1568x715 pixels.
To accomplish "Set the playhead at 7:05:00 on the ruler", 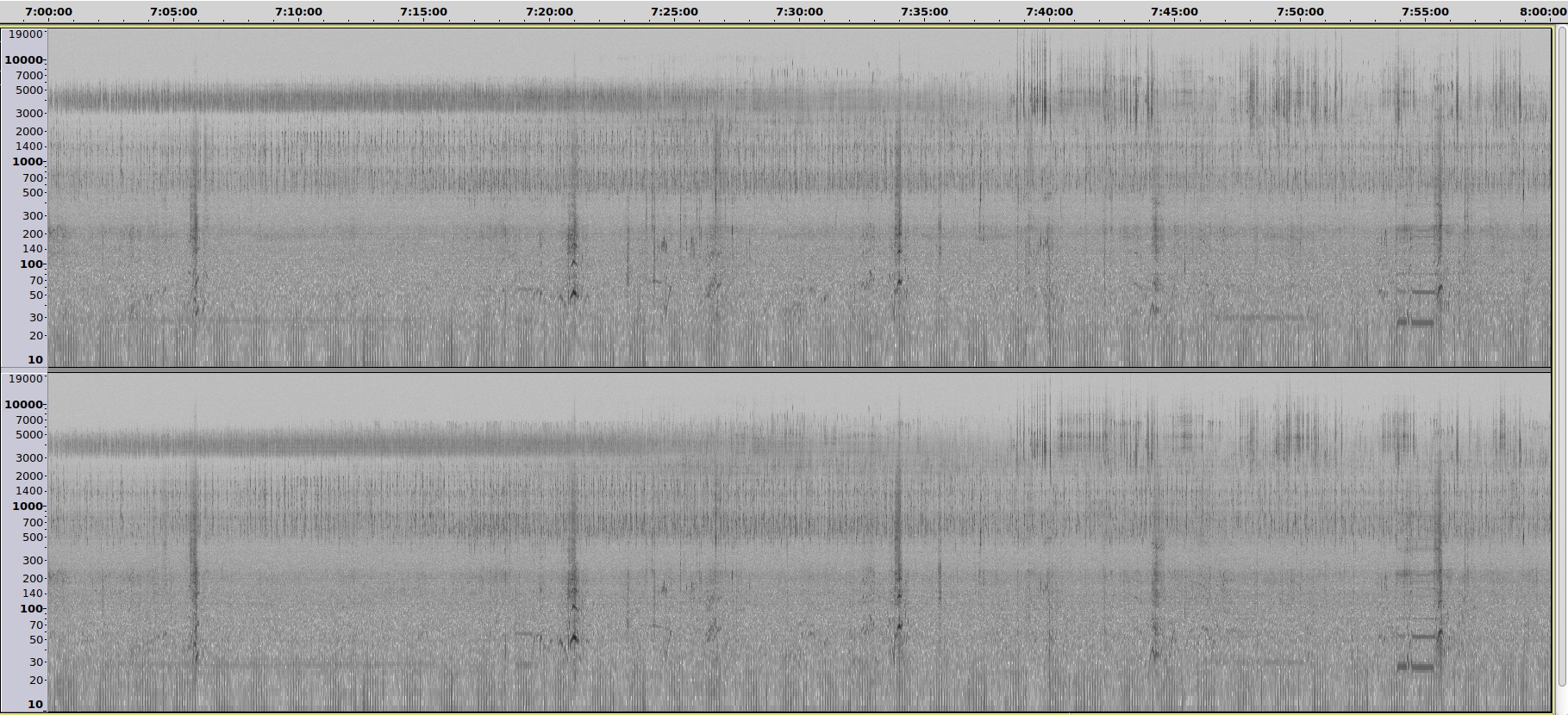I will pyautogui.click(x=173, y=12).
